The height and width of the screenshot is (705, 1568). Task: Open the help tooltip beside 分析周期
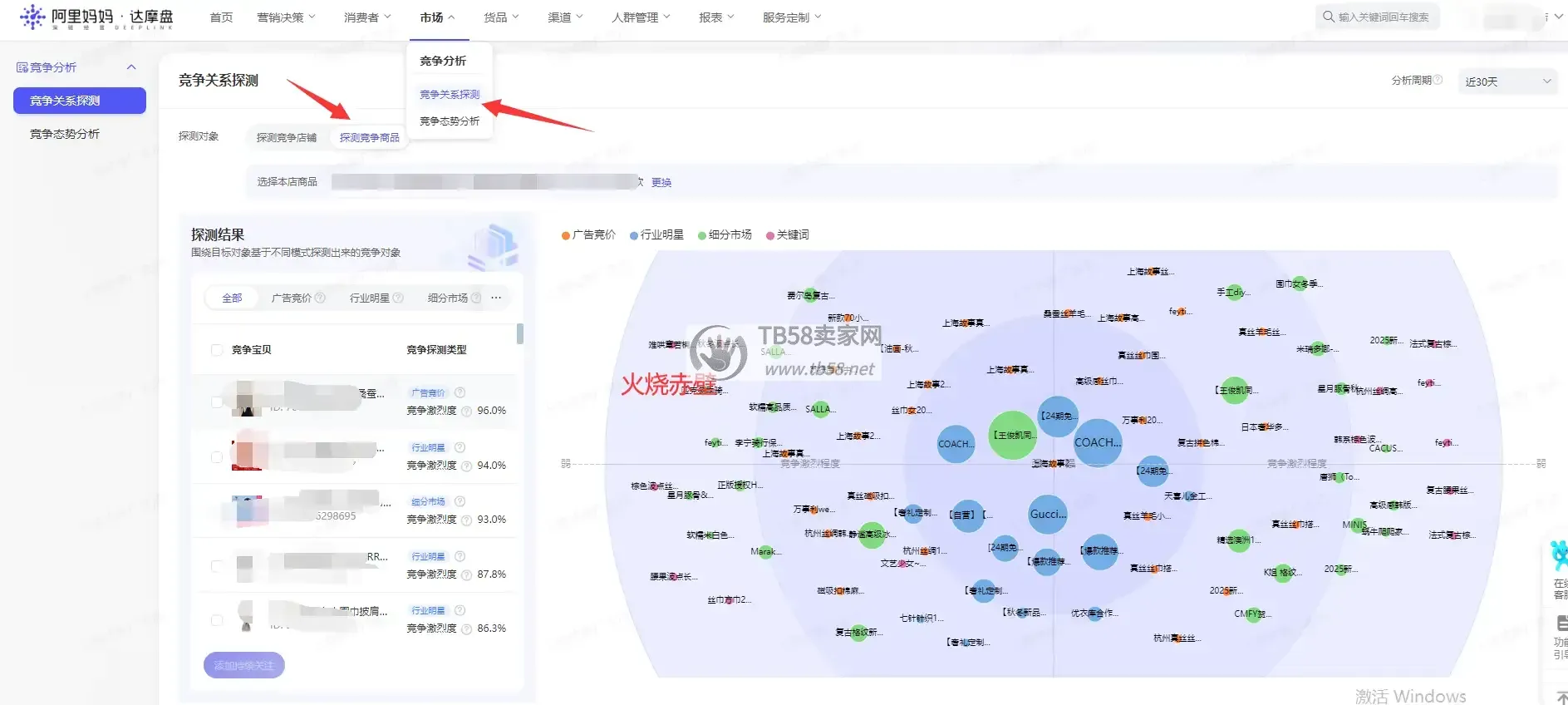click(1438, 80)
